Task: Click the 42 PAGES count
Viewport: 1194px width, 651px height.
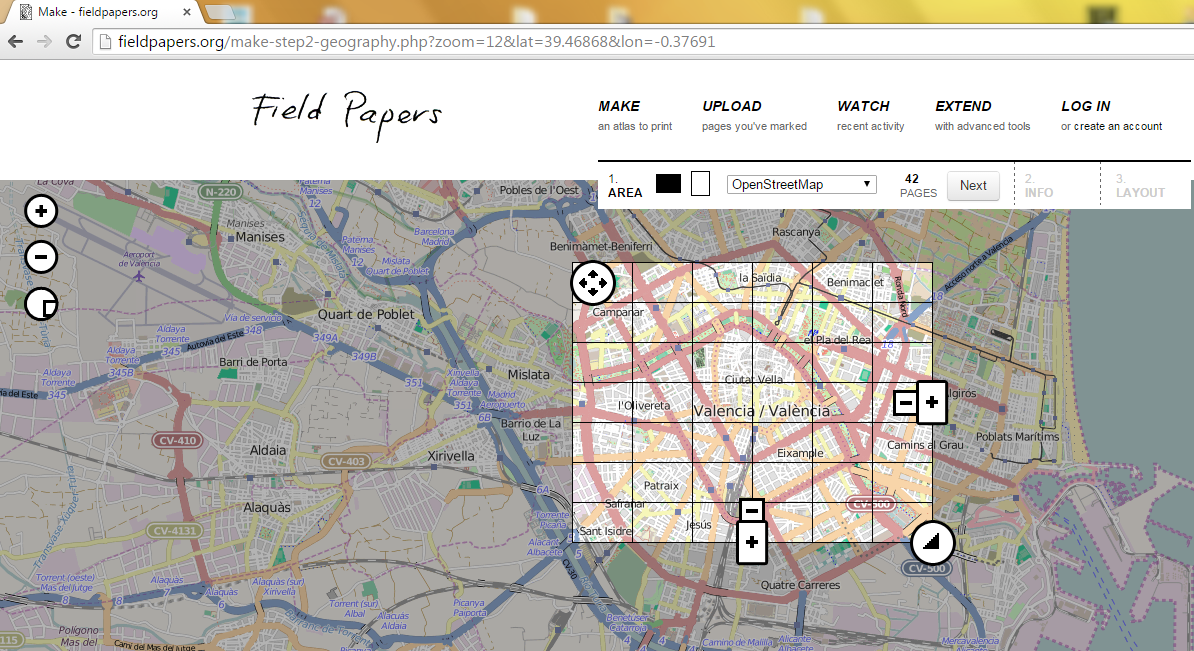Action: click(x=918, y=186)
